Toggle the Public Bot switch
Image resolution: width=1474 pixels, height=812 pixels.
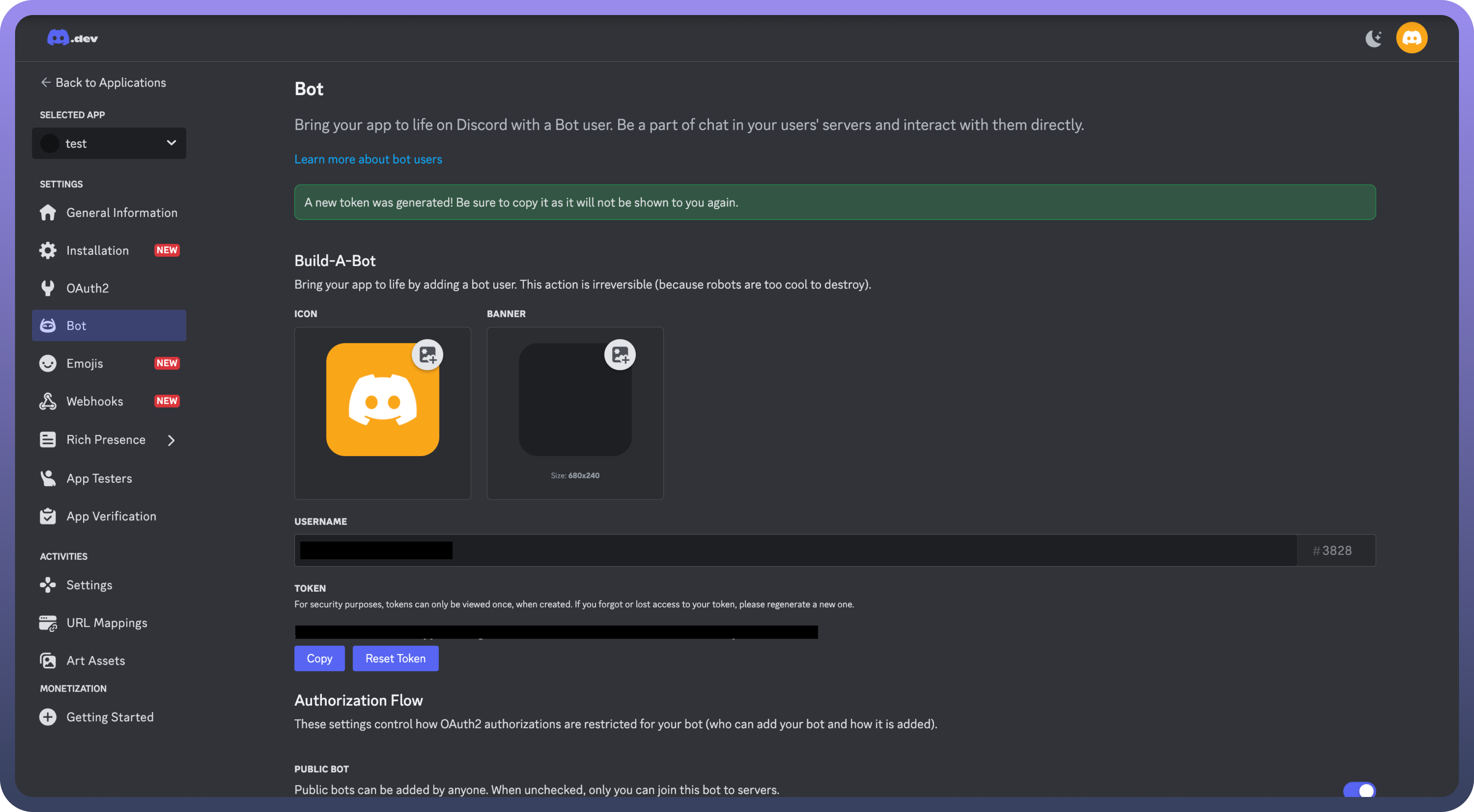point(1359,790)
